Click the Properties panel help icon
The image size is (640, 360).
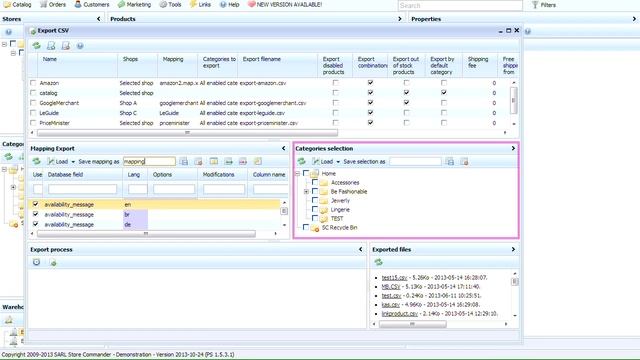pyautogui.click(x=528, y=31)
